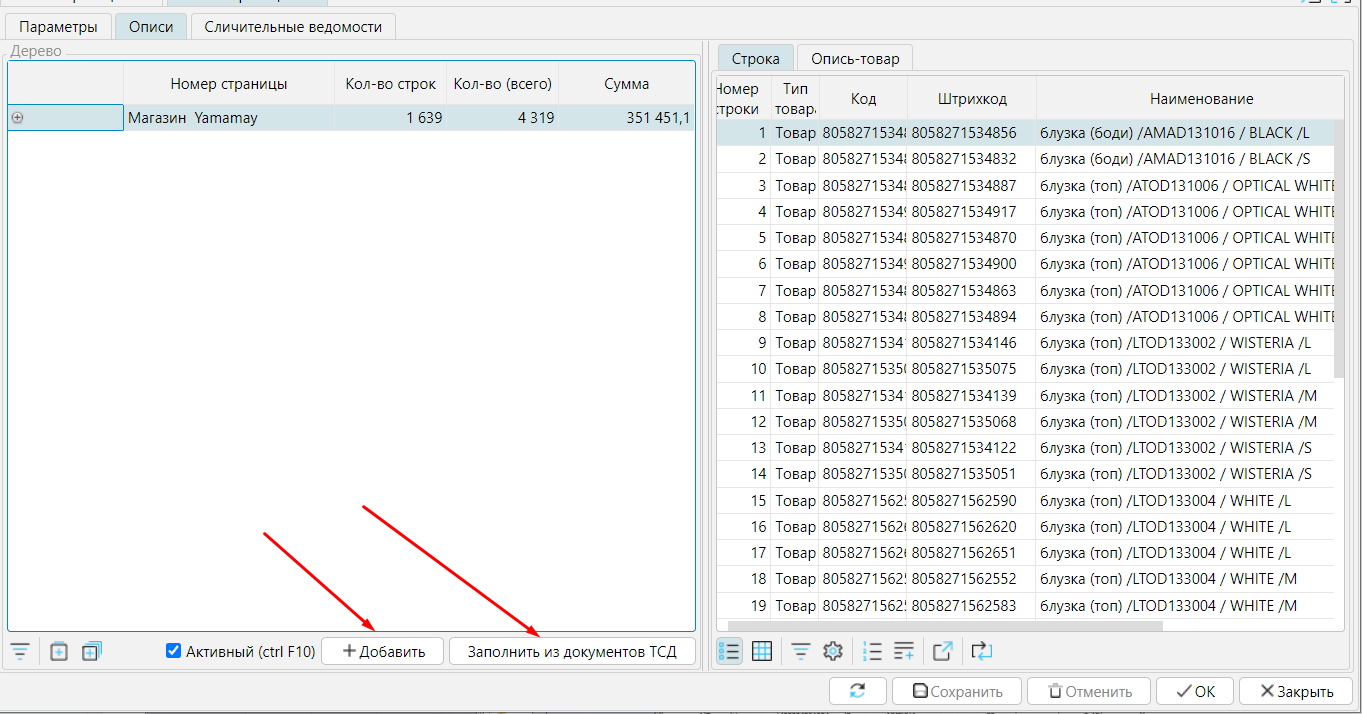
Task: Click the refresh arrows button
Action: tap(857, 691)
